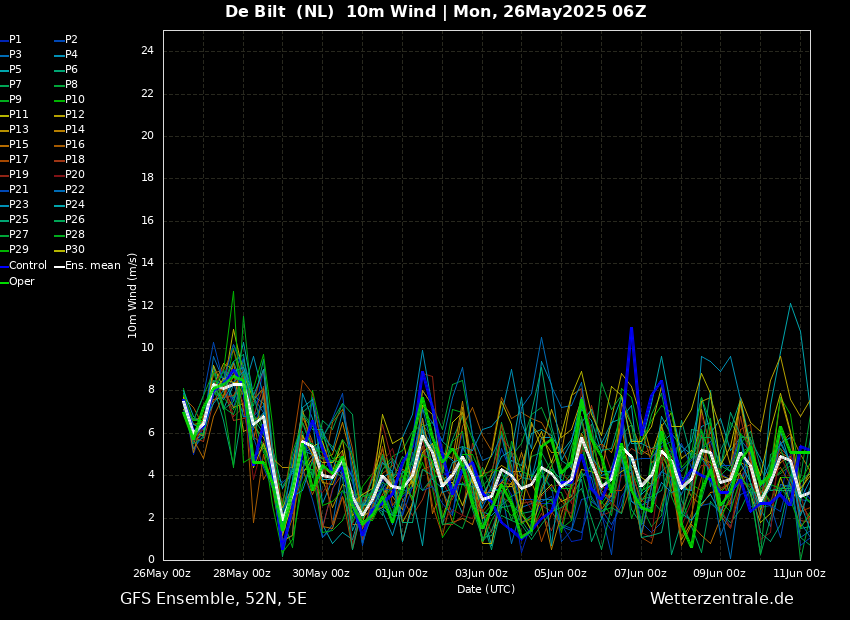The image size is (850, 620).
Task: Click the 26May 00z date tick label
Action: (x=163, y=574)
